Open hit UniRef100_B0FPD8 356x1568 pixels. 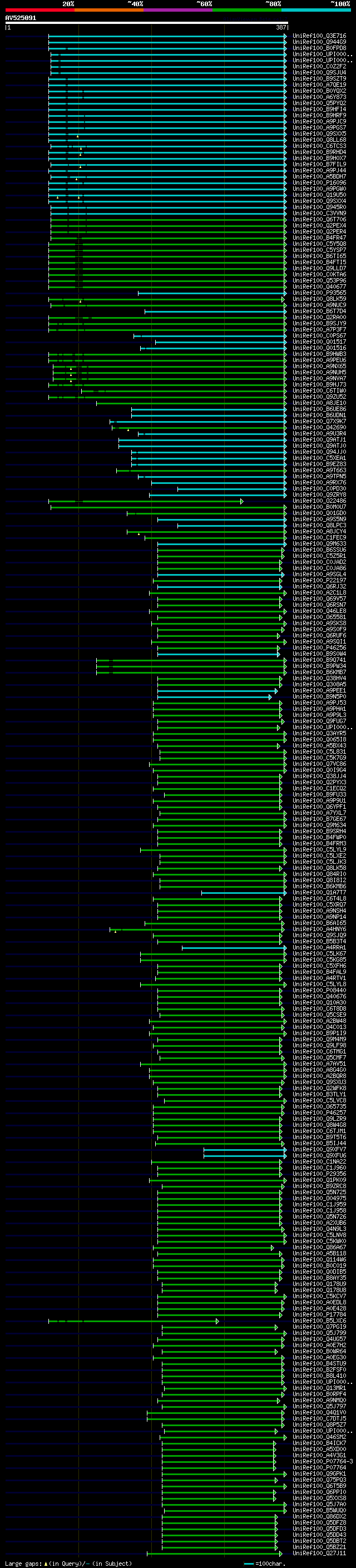319,48
